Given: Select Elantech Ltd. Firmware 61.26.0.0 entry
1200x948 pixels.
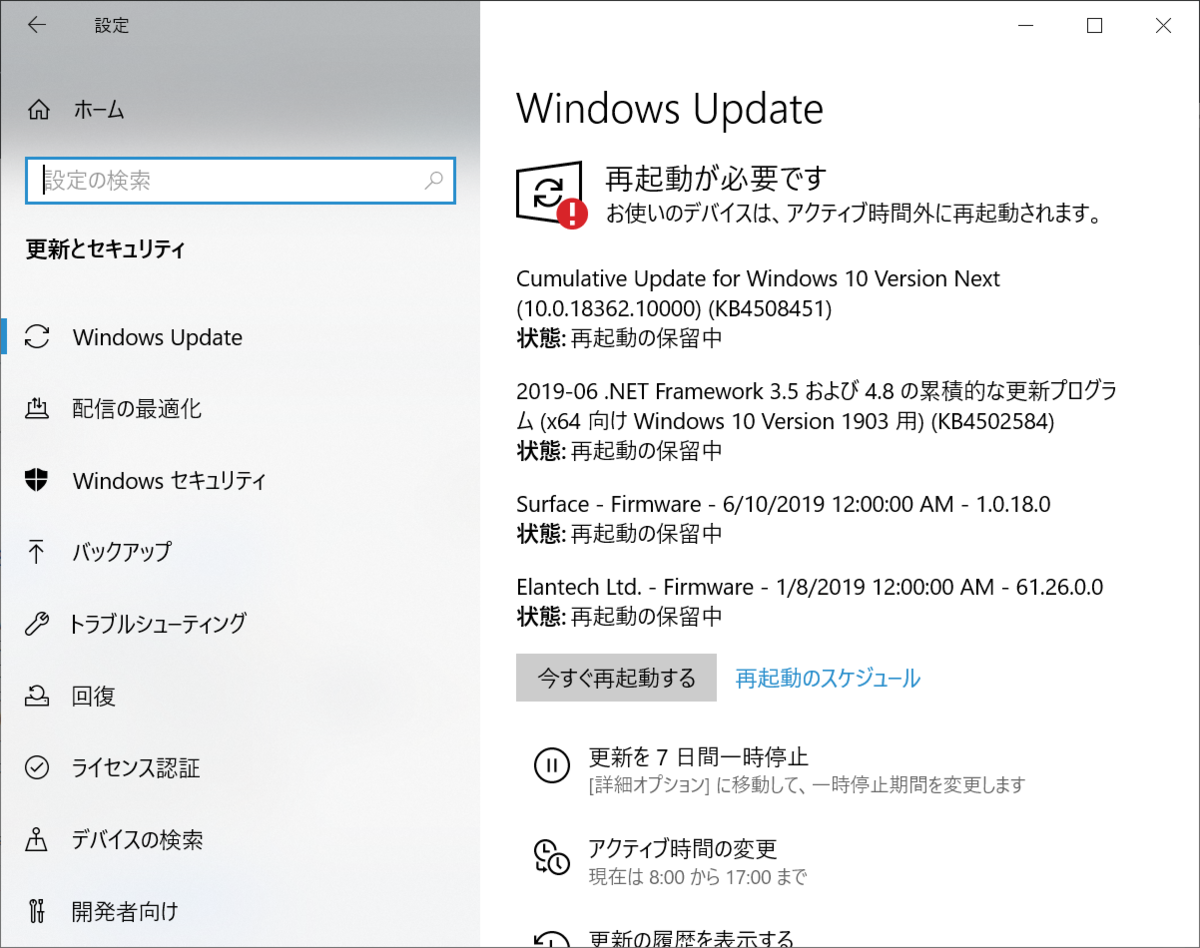Looking at the screenshot, I should [810, 587].
